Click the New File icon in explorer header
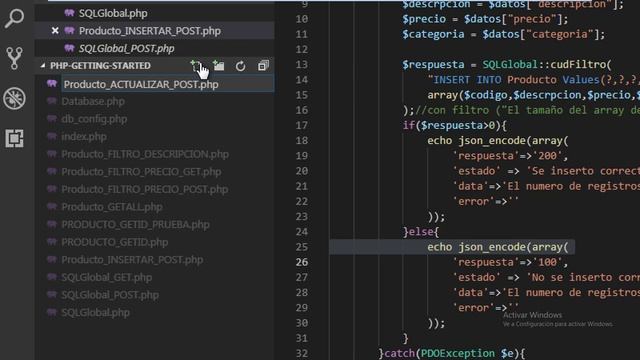Image resolution: width=640 pixels, height=360 pixels. [196, 65]
